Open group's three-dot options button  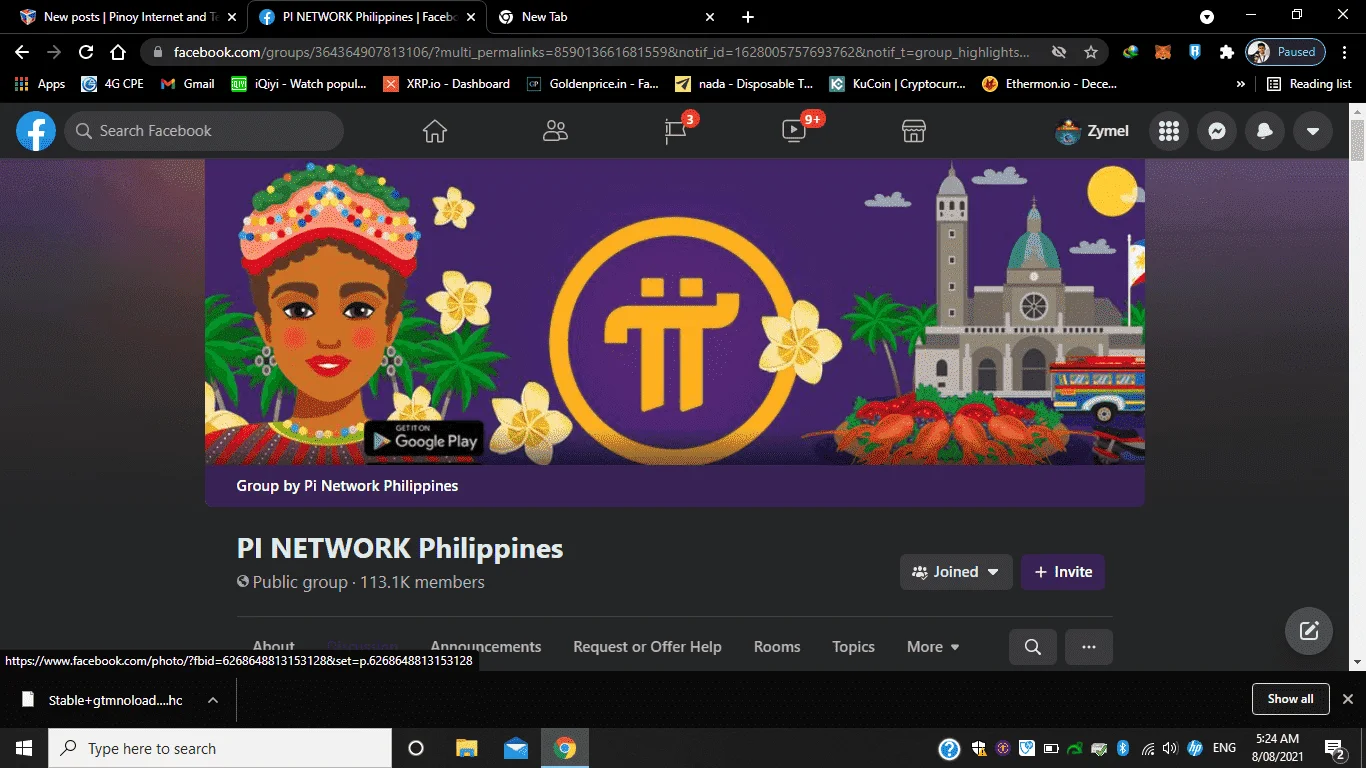pos(1089,647)
